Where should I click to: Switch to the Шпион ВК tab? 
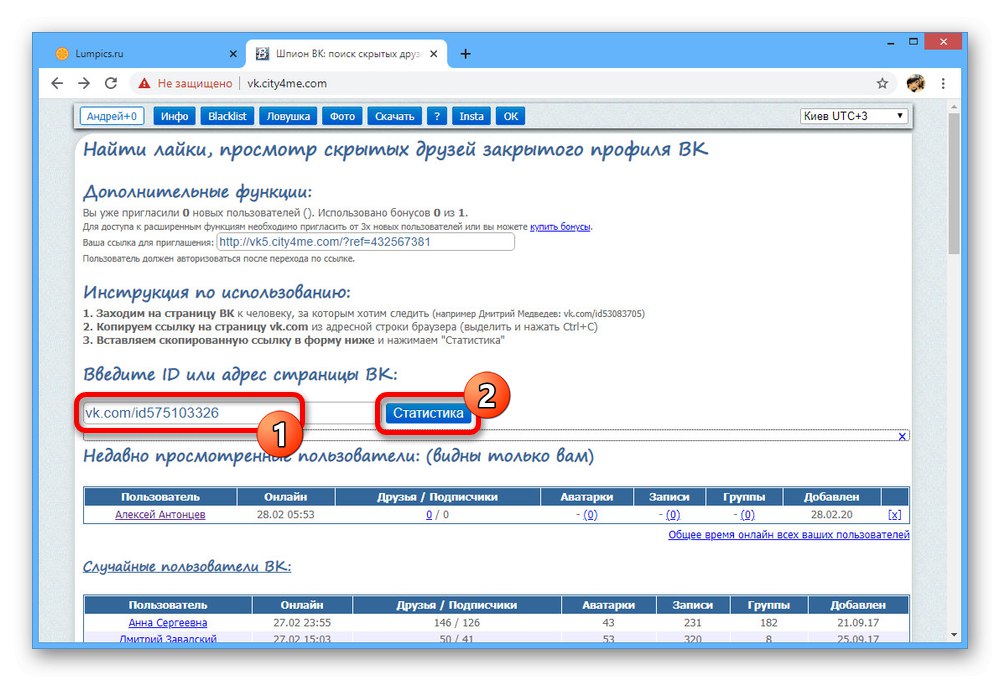(x=347, y=54)
